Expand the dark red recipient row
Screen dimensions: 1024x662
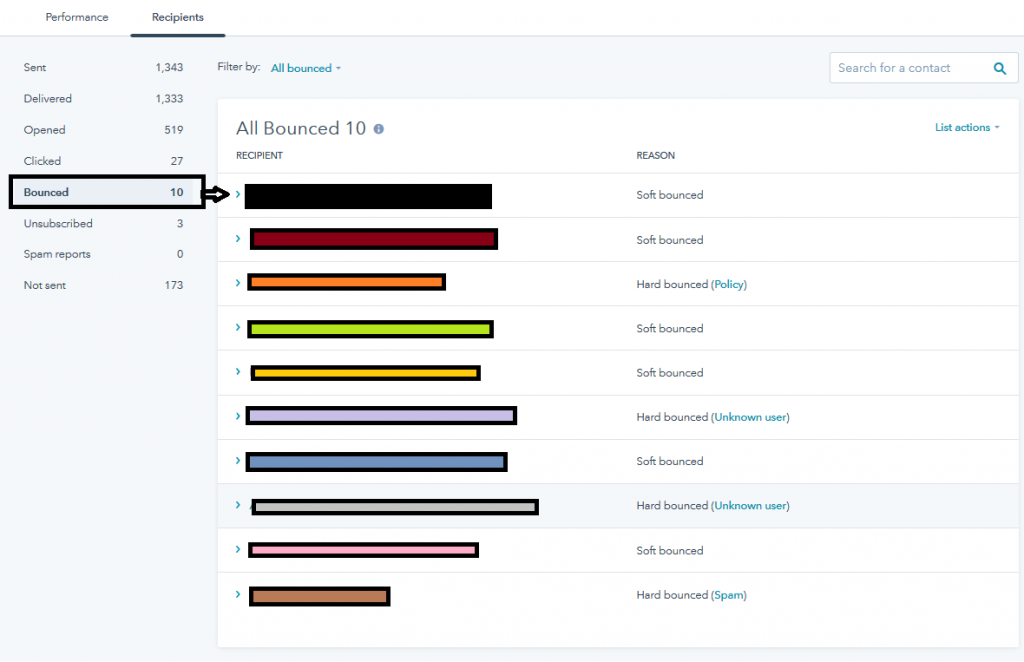click(238, 238)
